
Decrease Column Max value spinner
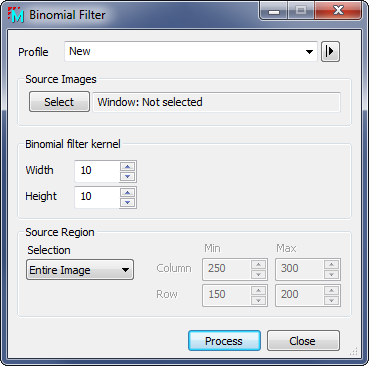(x=331, y=274)
